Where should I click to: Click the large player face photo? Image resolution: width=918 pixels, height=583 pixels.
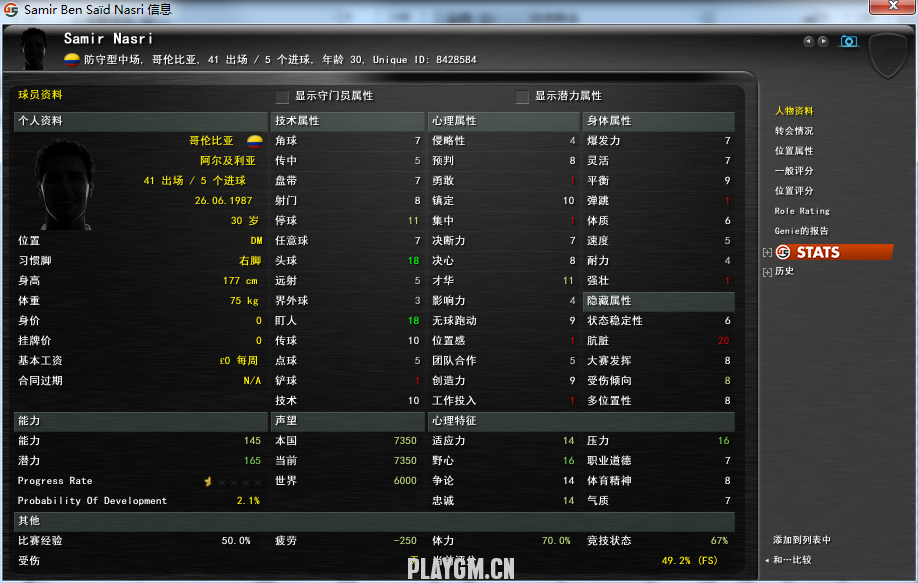pos(65,183)
